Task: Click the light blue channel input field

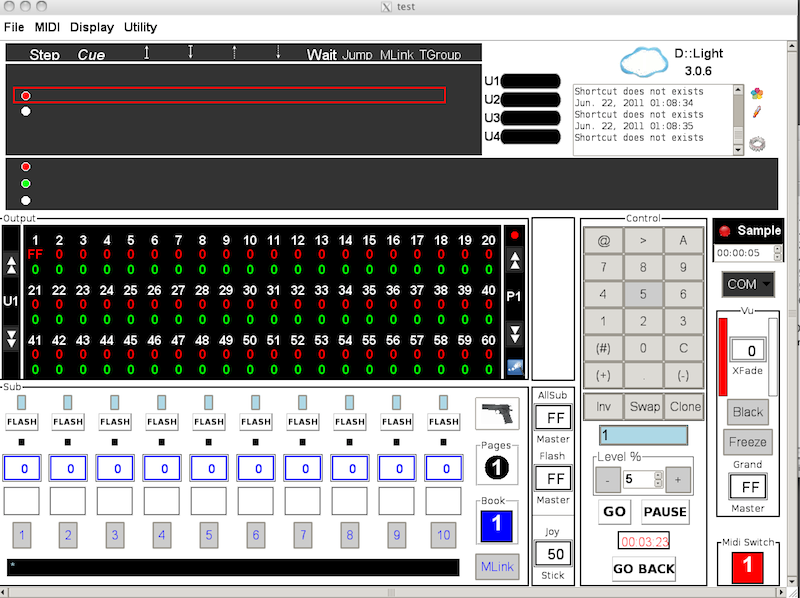Action: 643,435
